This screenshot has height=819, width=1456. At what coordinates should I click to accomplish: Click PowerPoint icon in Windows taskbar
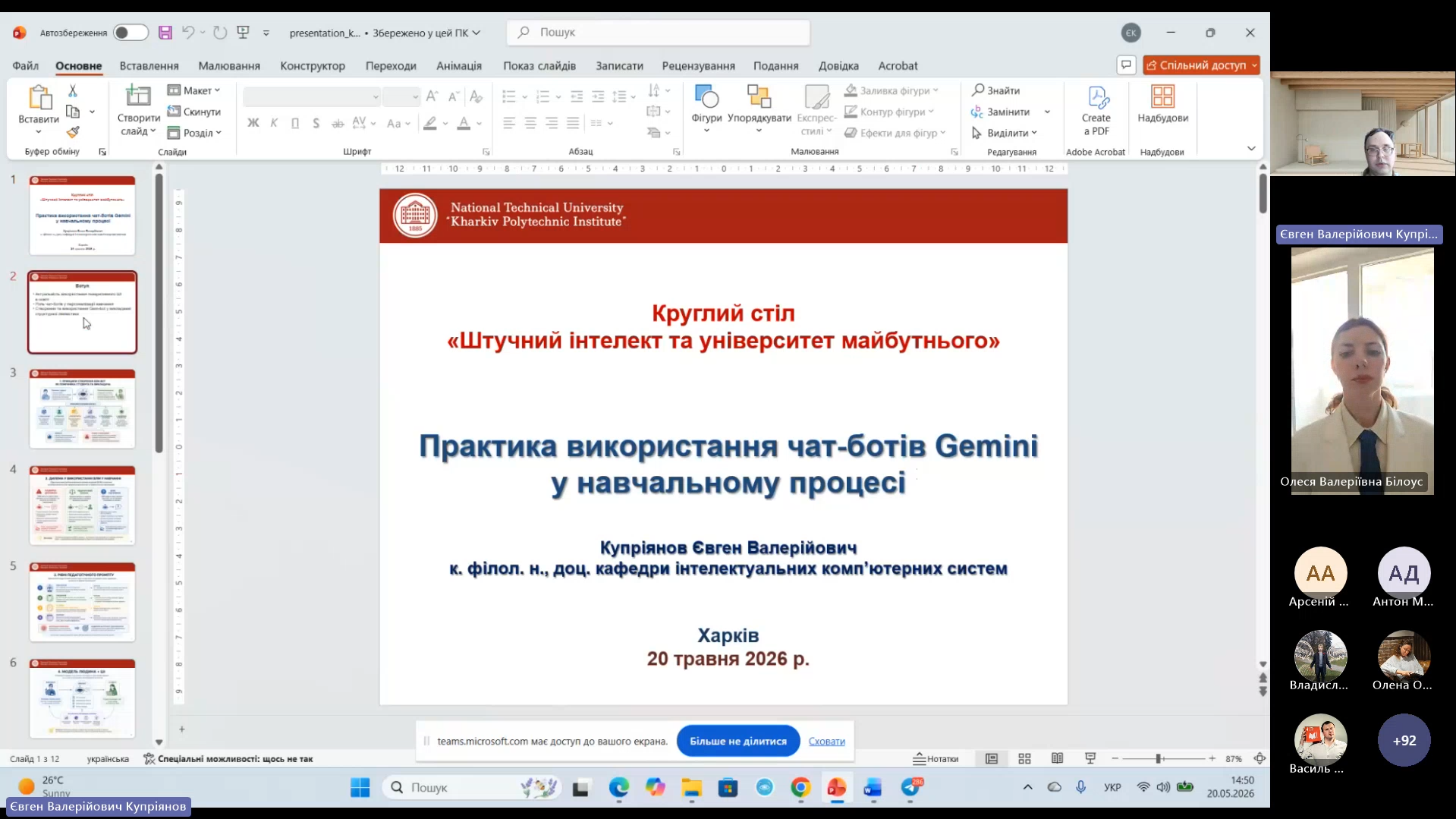[x=837, y=788]
